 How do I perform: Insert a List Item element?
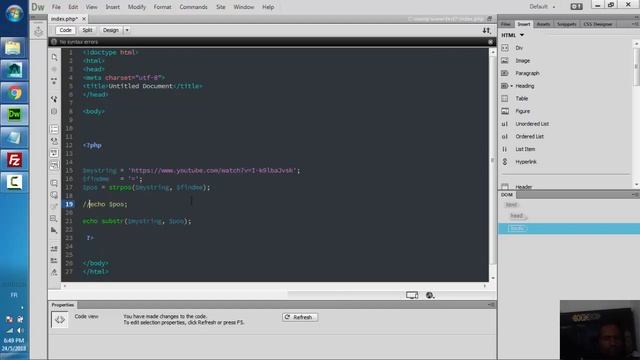(524, 149)
